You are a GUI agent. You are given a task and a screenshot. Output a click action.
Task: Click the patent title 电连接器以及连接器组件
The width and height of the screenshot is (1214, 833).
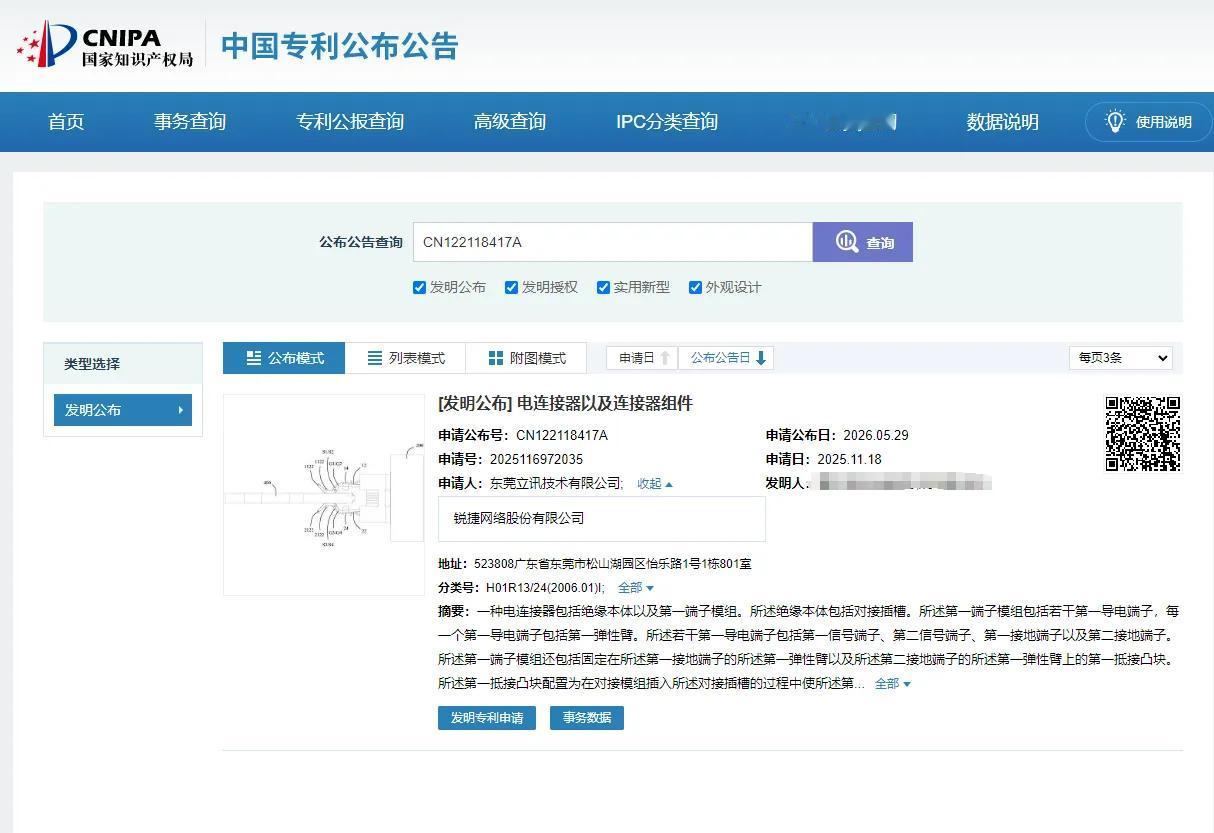(604, 404)
